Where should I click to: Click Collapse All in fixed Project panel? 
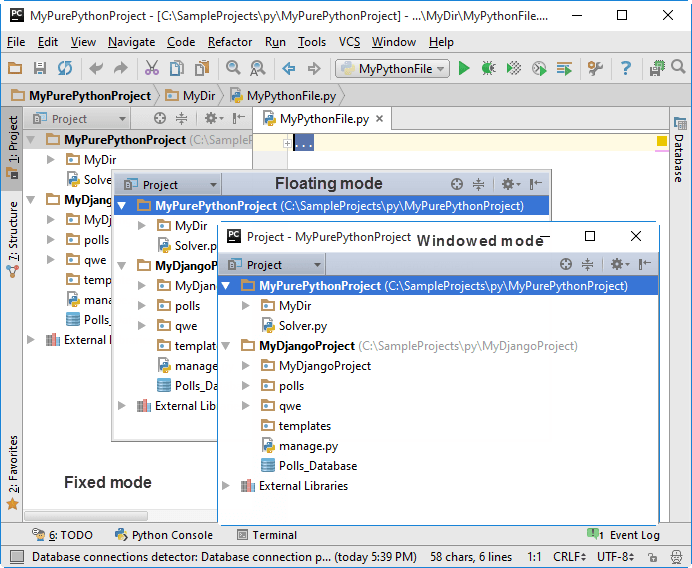[181, 118]
